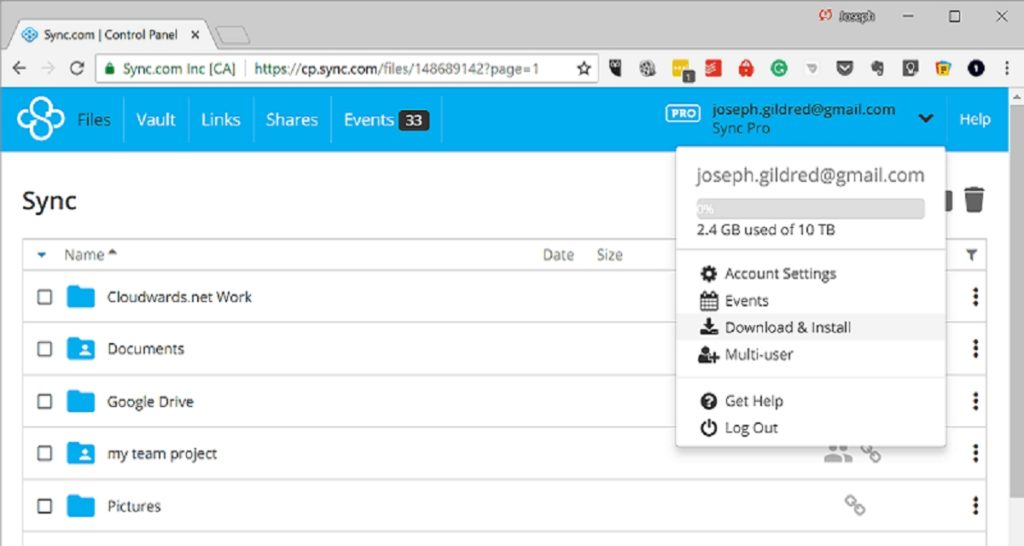Tick the checkbox beside Pictures folder
Image resolution: width=1024 pixels, height=546 pixels.
point(45,506)
